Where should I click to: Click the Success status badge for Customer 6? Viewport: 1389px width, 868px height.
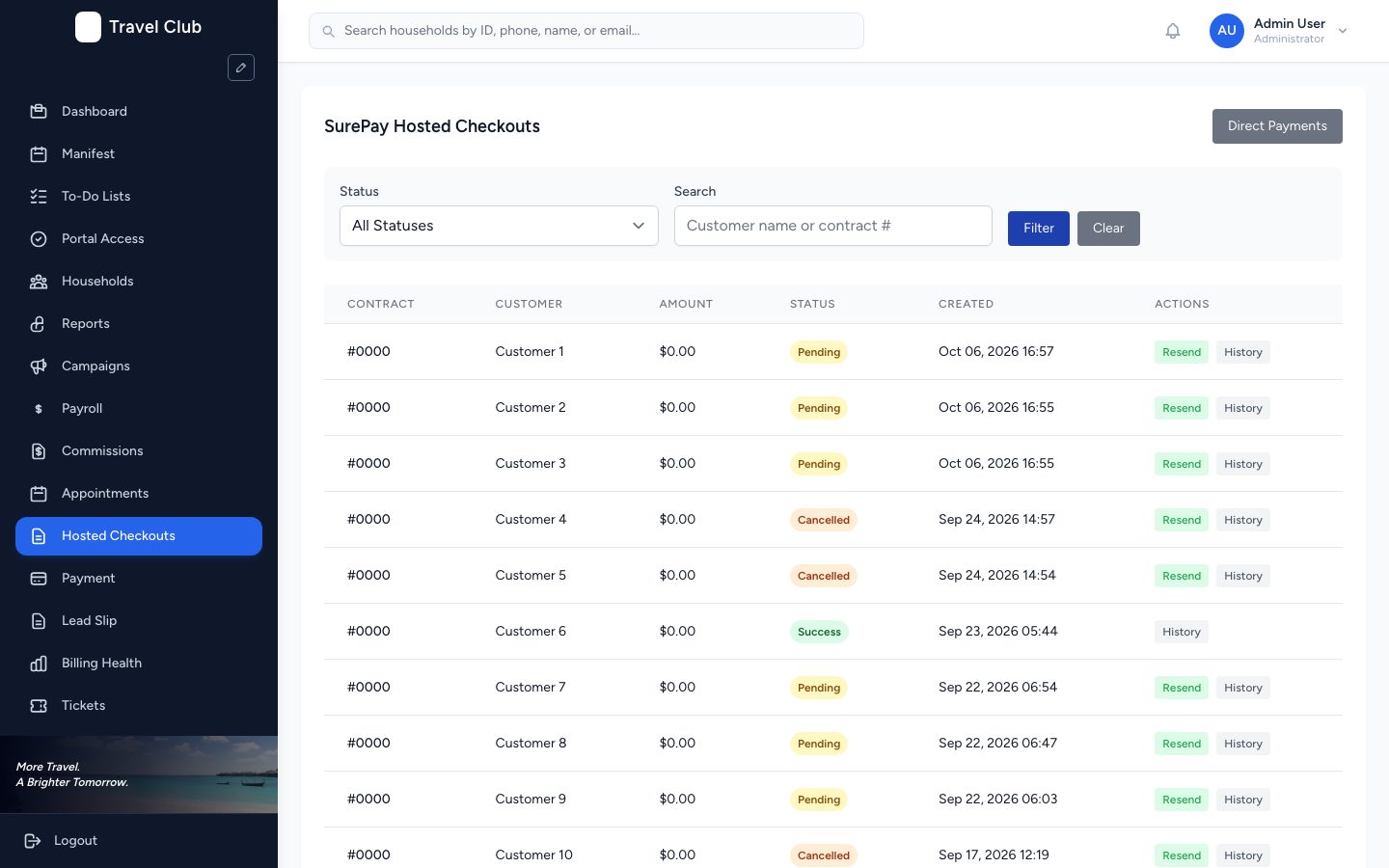pos(819,632)
